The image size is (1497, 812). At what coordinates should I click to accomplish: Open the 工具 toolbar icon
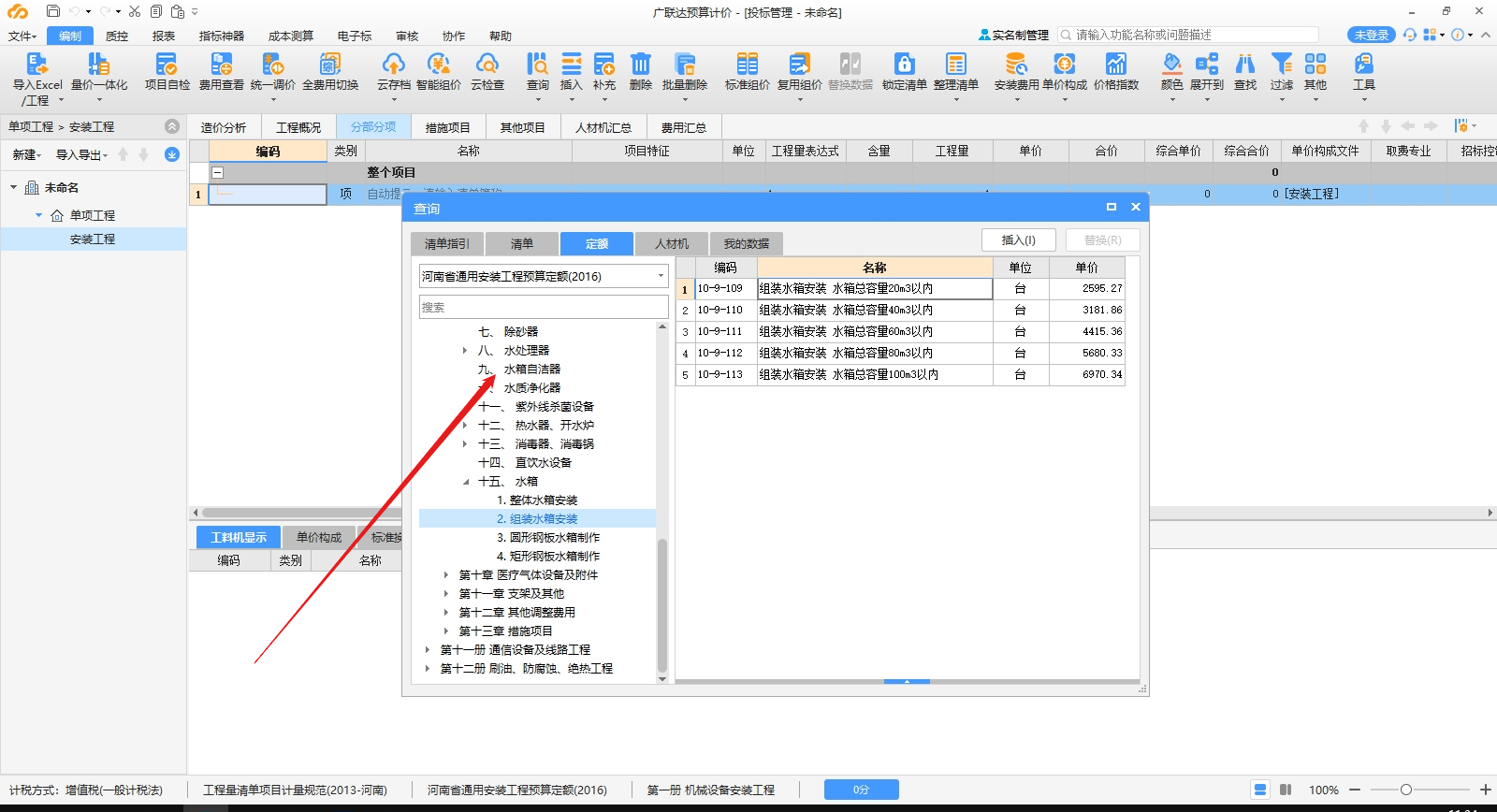coord(1364,72)
